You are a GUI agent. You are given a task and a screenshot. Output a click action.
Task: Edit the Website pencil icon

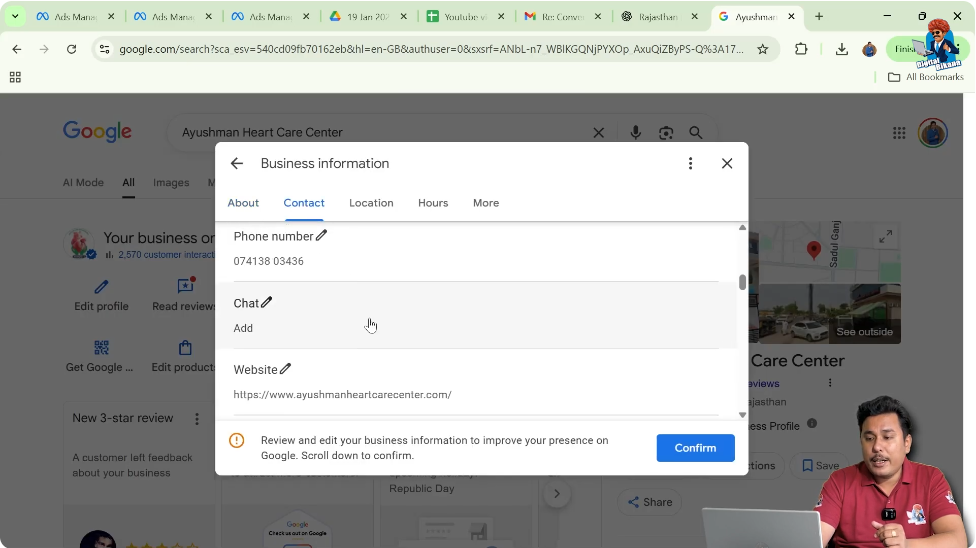tap(285, 369)
